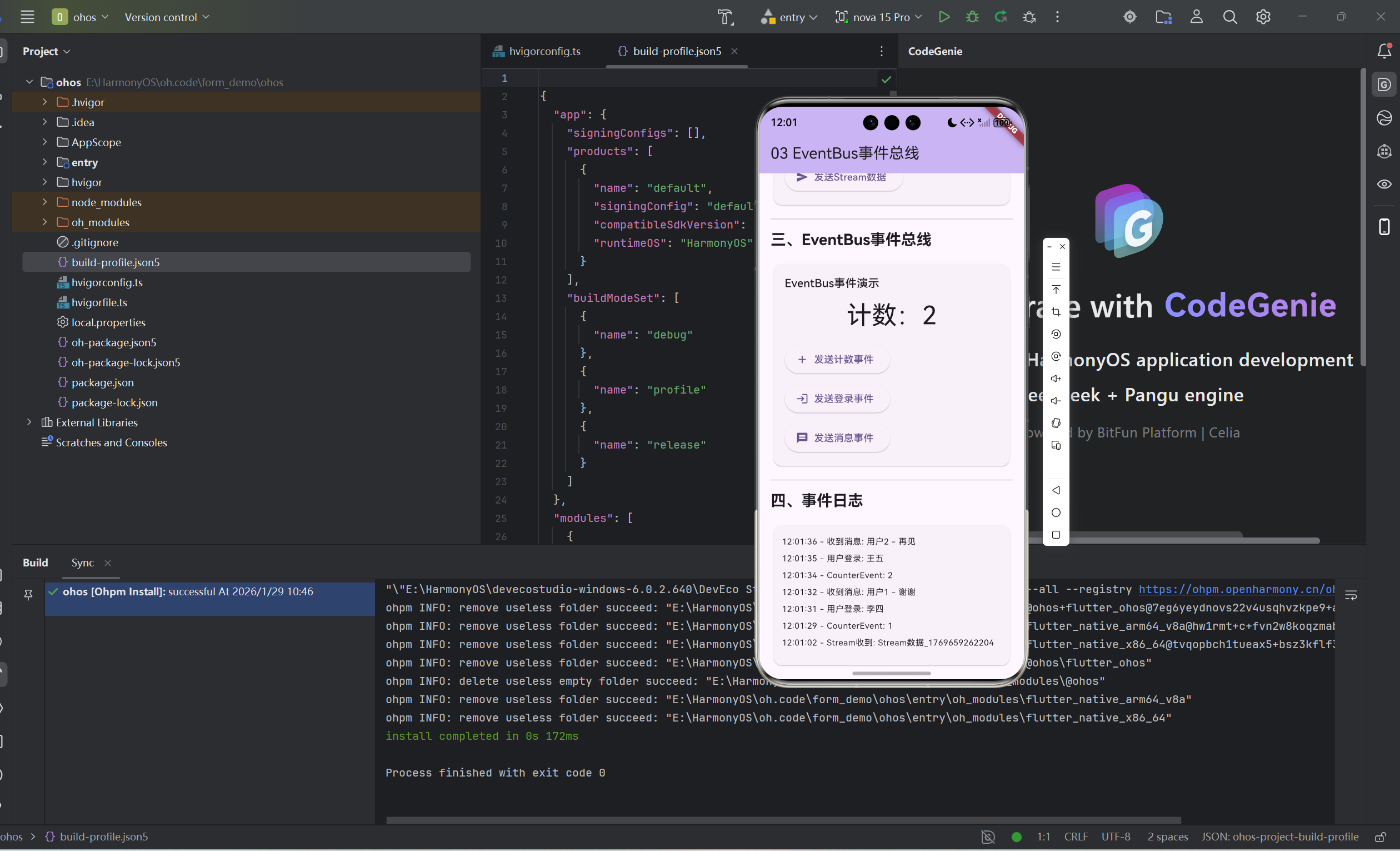Start debugging with the bug icon
Image resolution: width=1400 pixels, height=851 pixels.
(x=972, y=17)
